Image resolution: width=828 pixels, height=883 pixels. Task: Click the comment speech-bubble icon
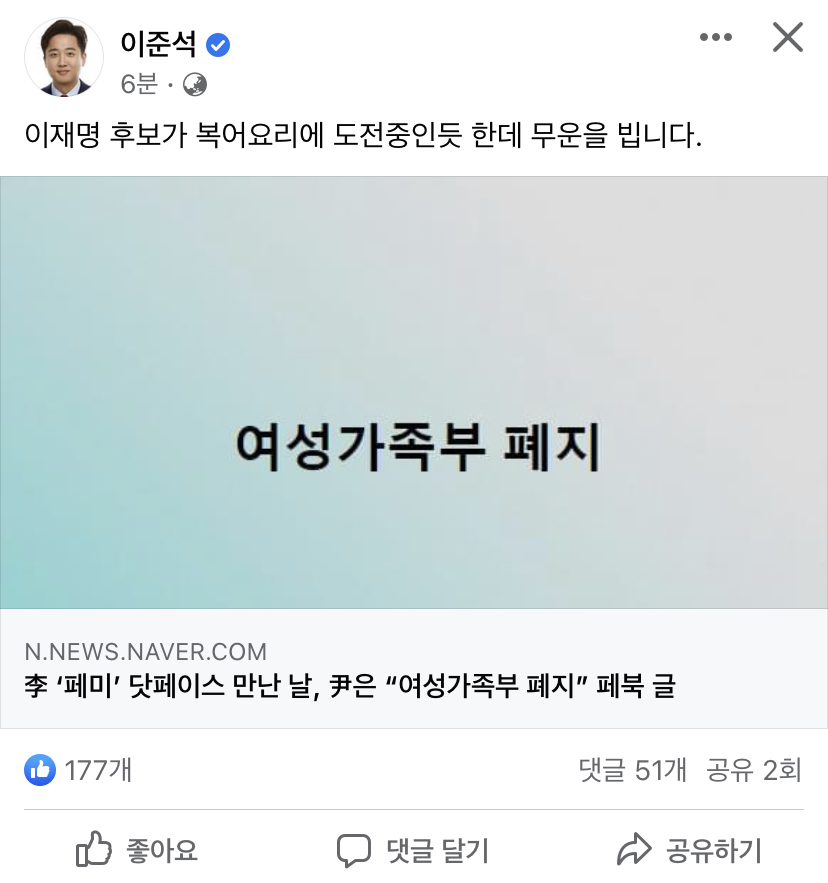coord(354,850)
